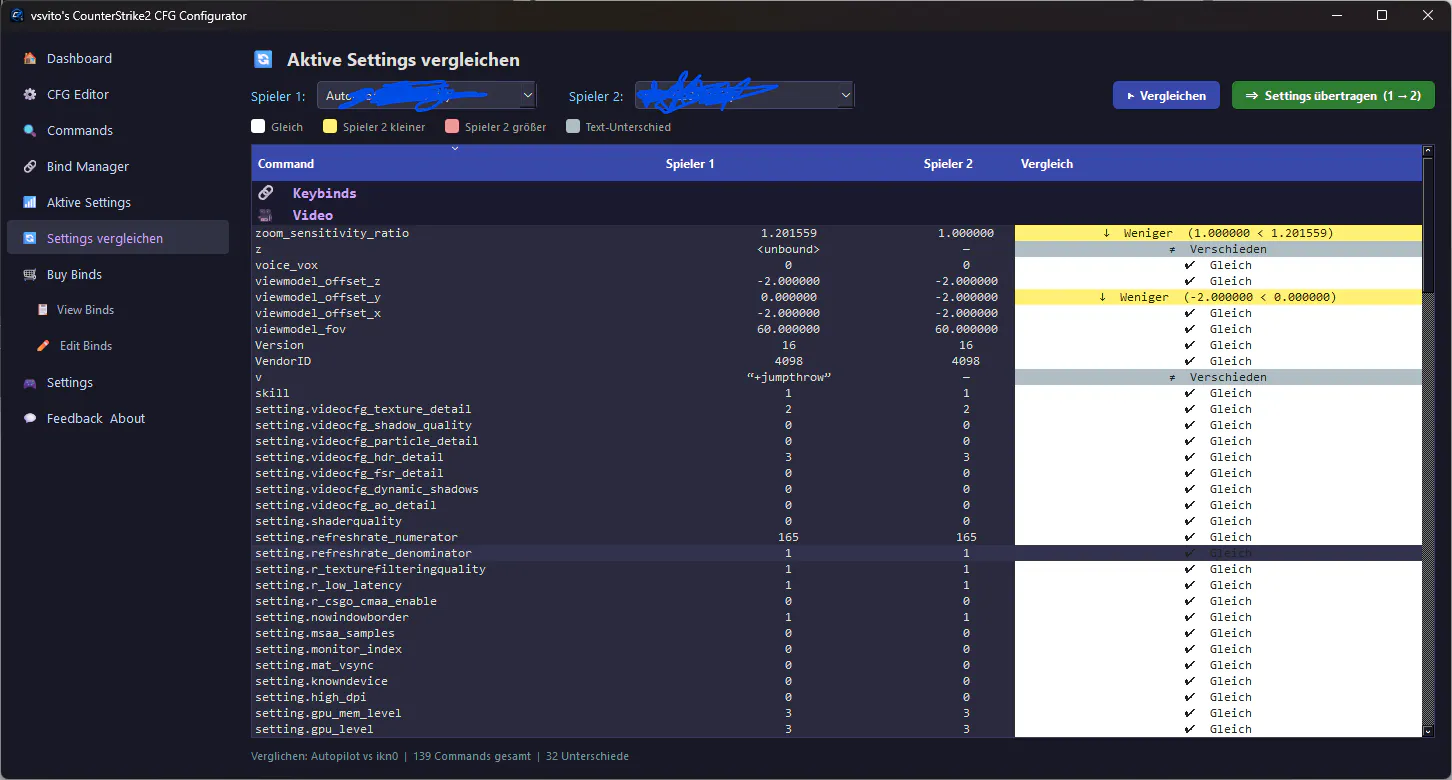Click the Buy Binds cart icon

tap(30, 274)
